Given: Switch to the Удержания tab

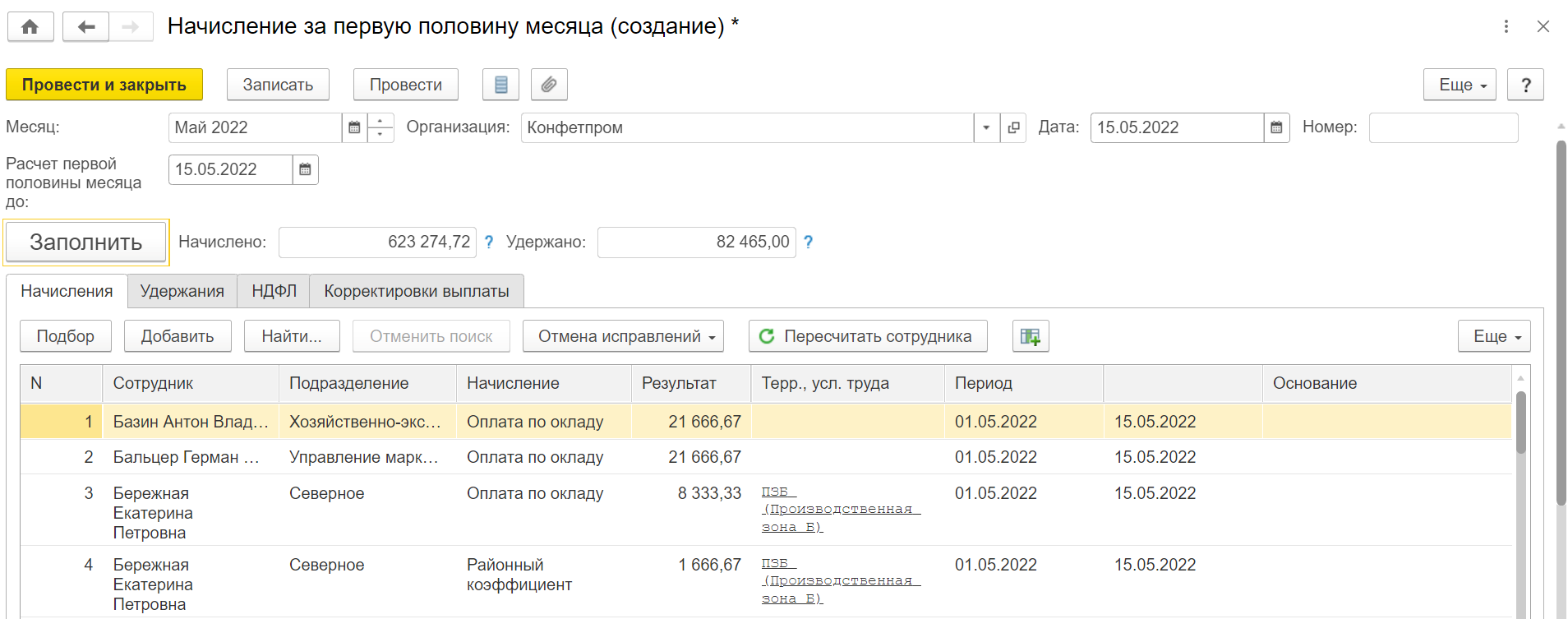Looking at the screenshot, I should tap(182, 291).
